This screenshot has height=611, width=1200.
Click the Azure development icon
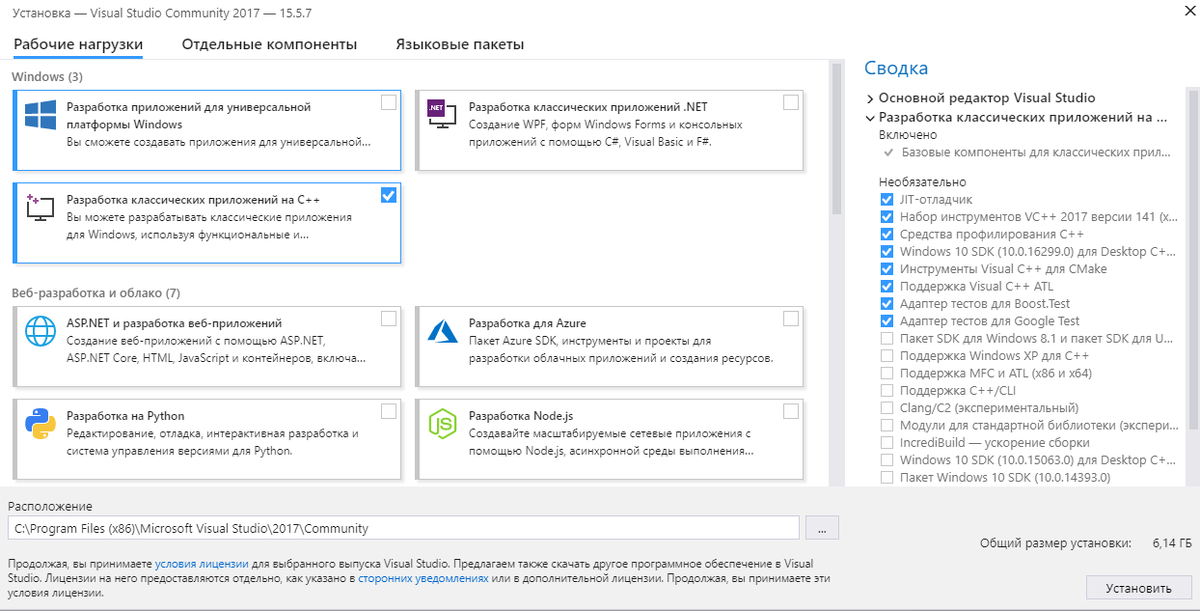point(442,331)
